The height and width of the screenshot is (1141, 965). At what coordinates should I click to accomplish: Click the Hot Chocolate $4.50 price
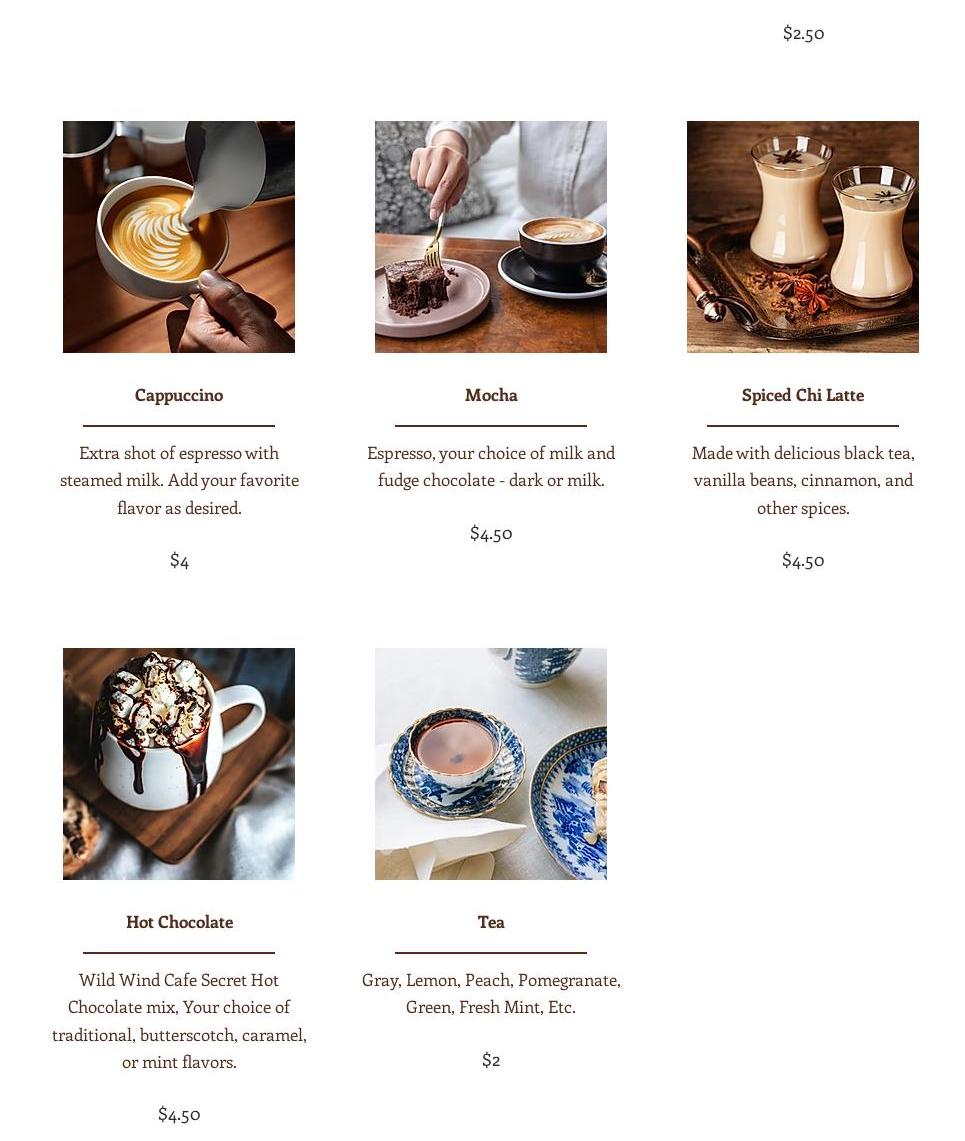coord(179,1115)
